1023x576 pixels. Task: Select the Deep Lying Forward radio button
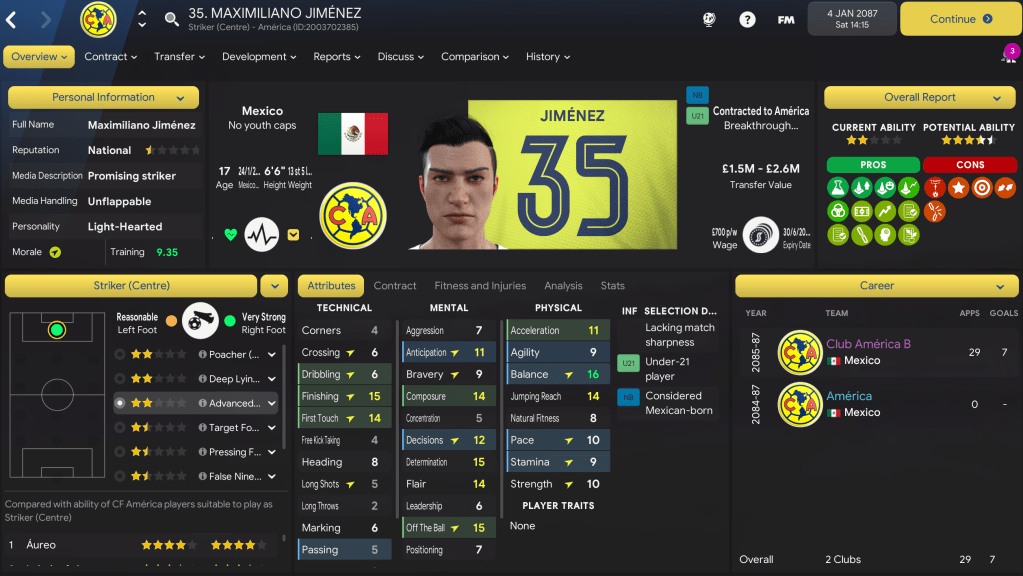tap(119, 378)
